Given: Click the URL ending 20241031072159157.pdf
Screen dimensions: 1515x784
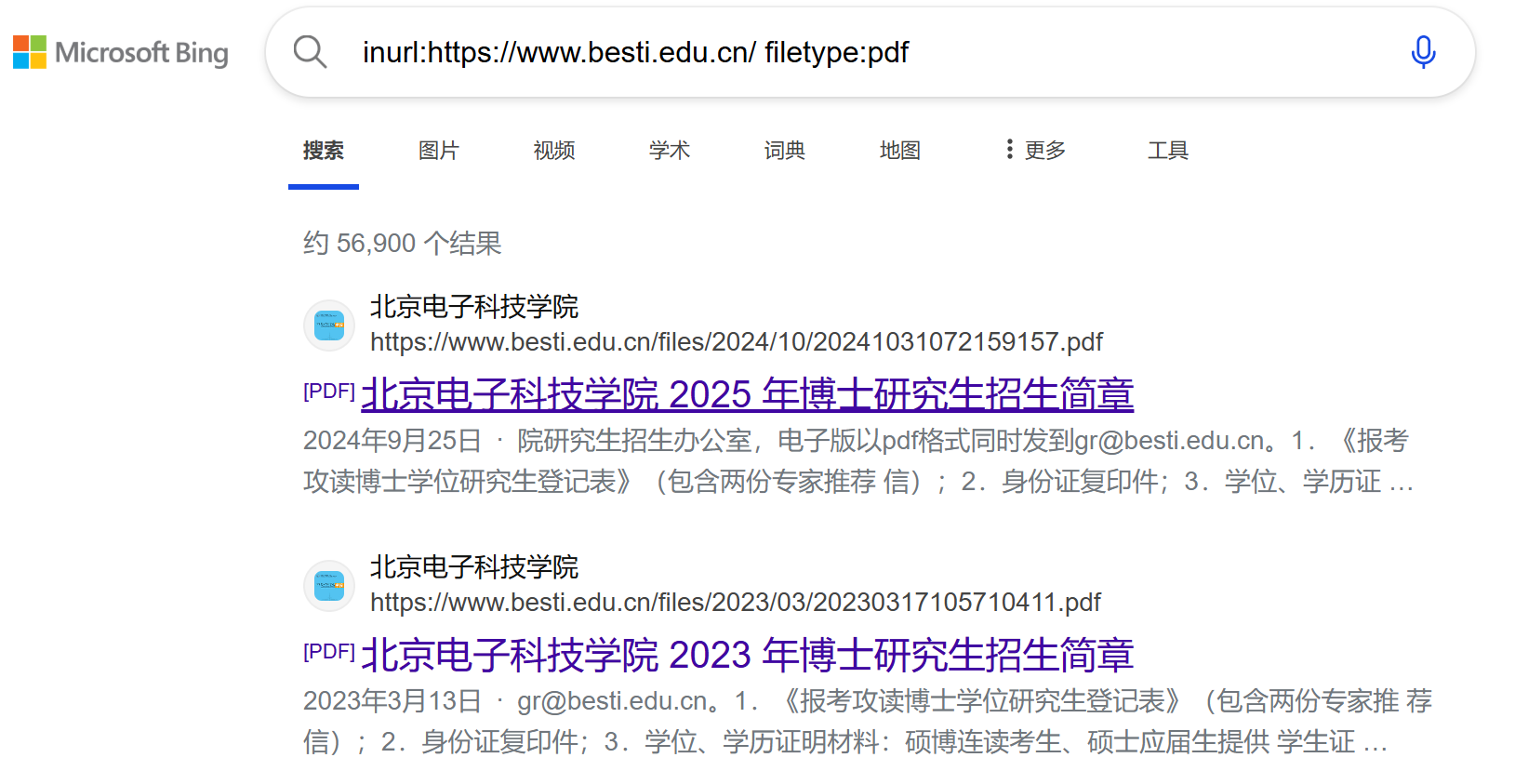Looking at the screenshot, I should pos(737,342).
